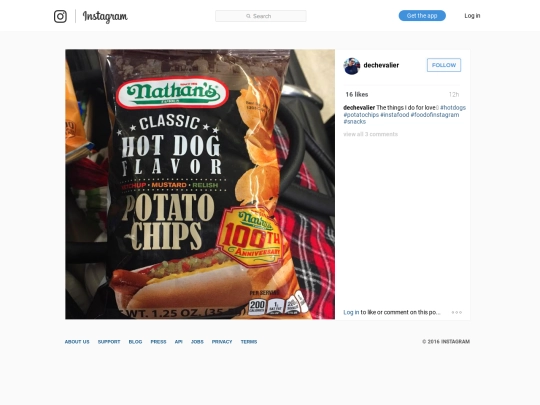This screenshot has height=405, width=540.
Task: Open the #foodofinstagram hashtag
Action: [x=435, y=115]
